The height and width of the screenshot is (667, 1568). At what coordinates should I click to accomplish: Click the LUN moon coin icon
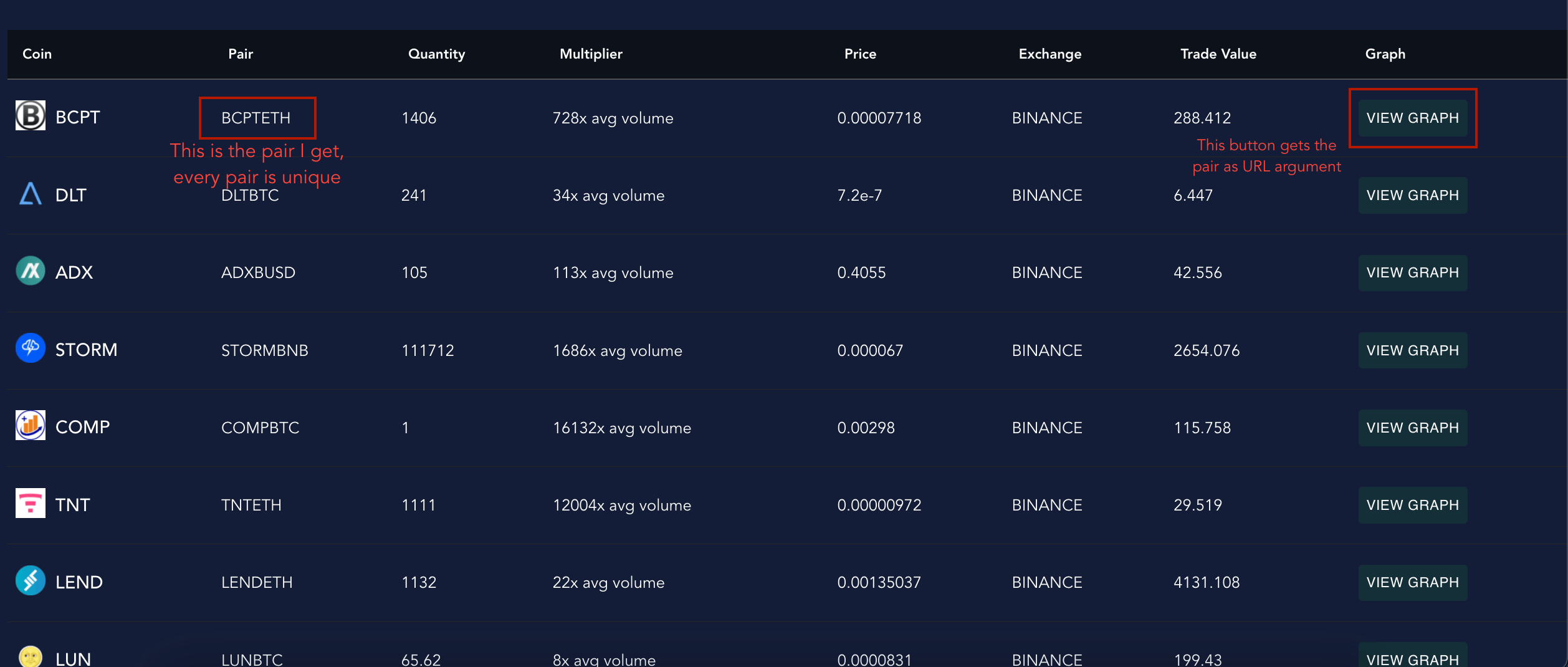pos(31,656)
